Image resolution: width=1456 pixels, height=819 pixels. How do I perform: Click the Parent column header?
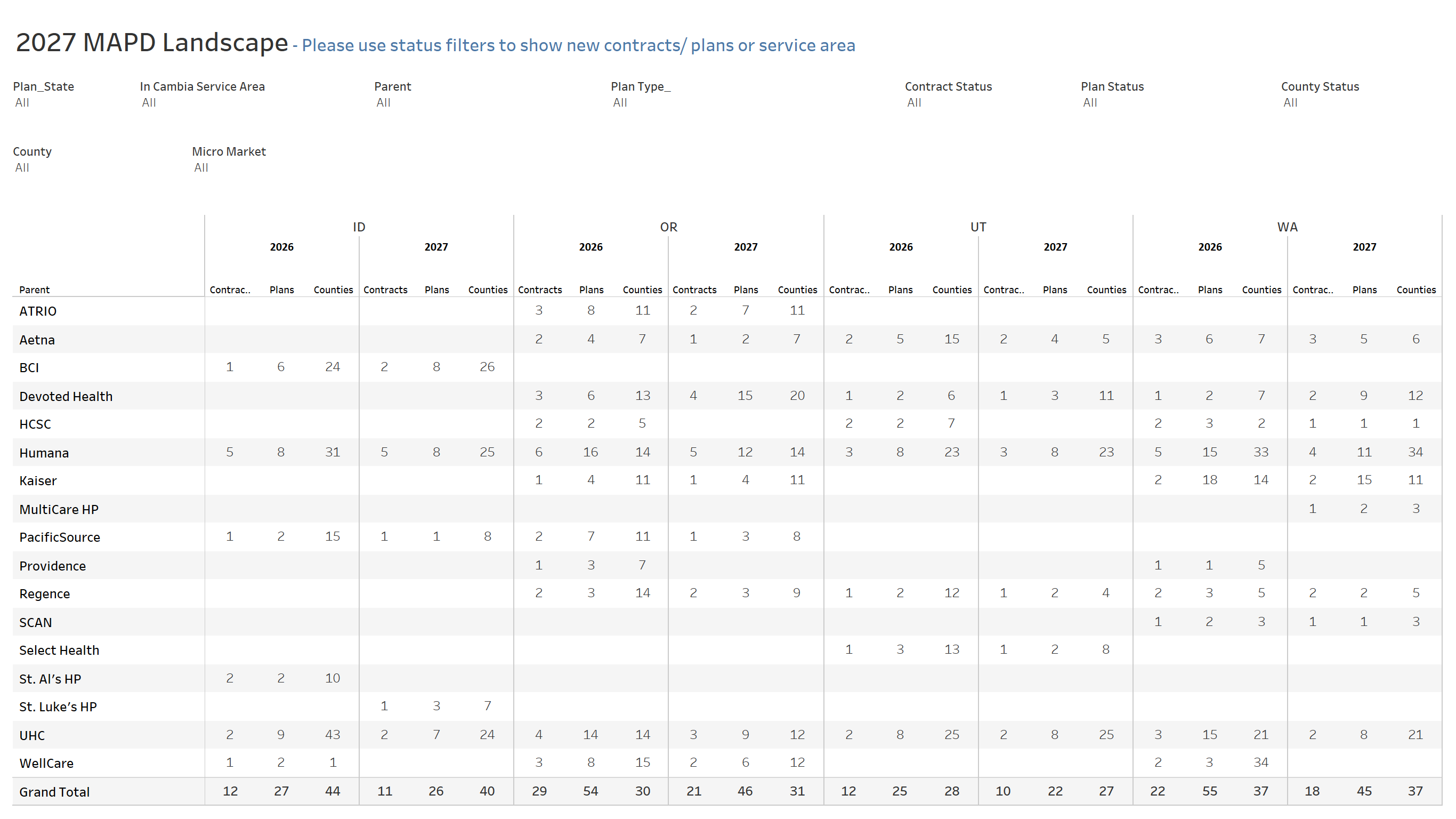[x=35, y=290]
